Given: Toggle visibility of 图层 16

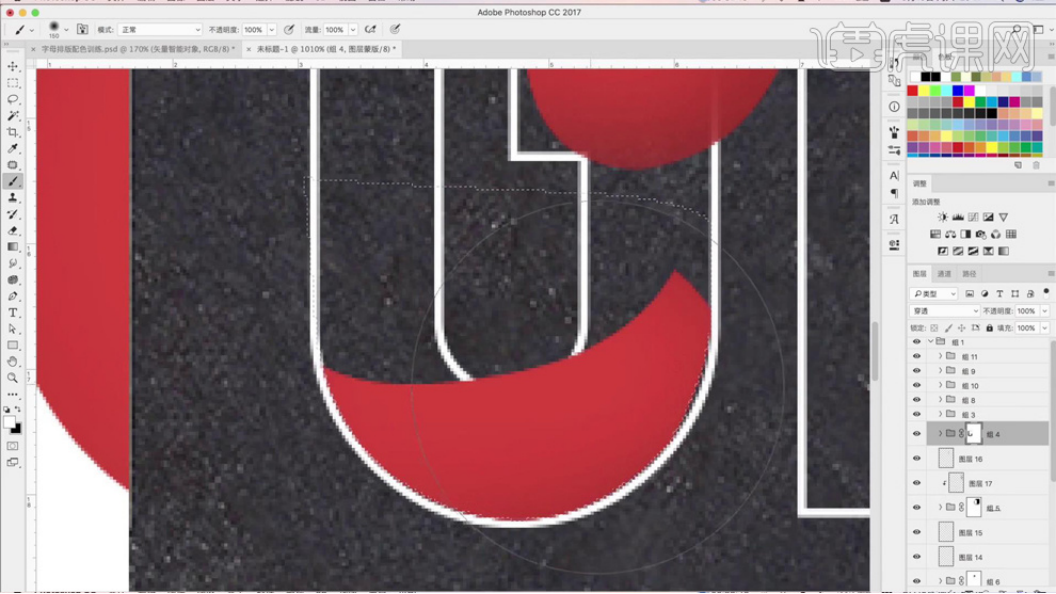Looking at the screenshot, I should point(917,459).
